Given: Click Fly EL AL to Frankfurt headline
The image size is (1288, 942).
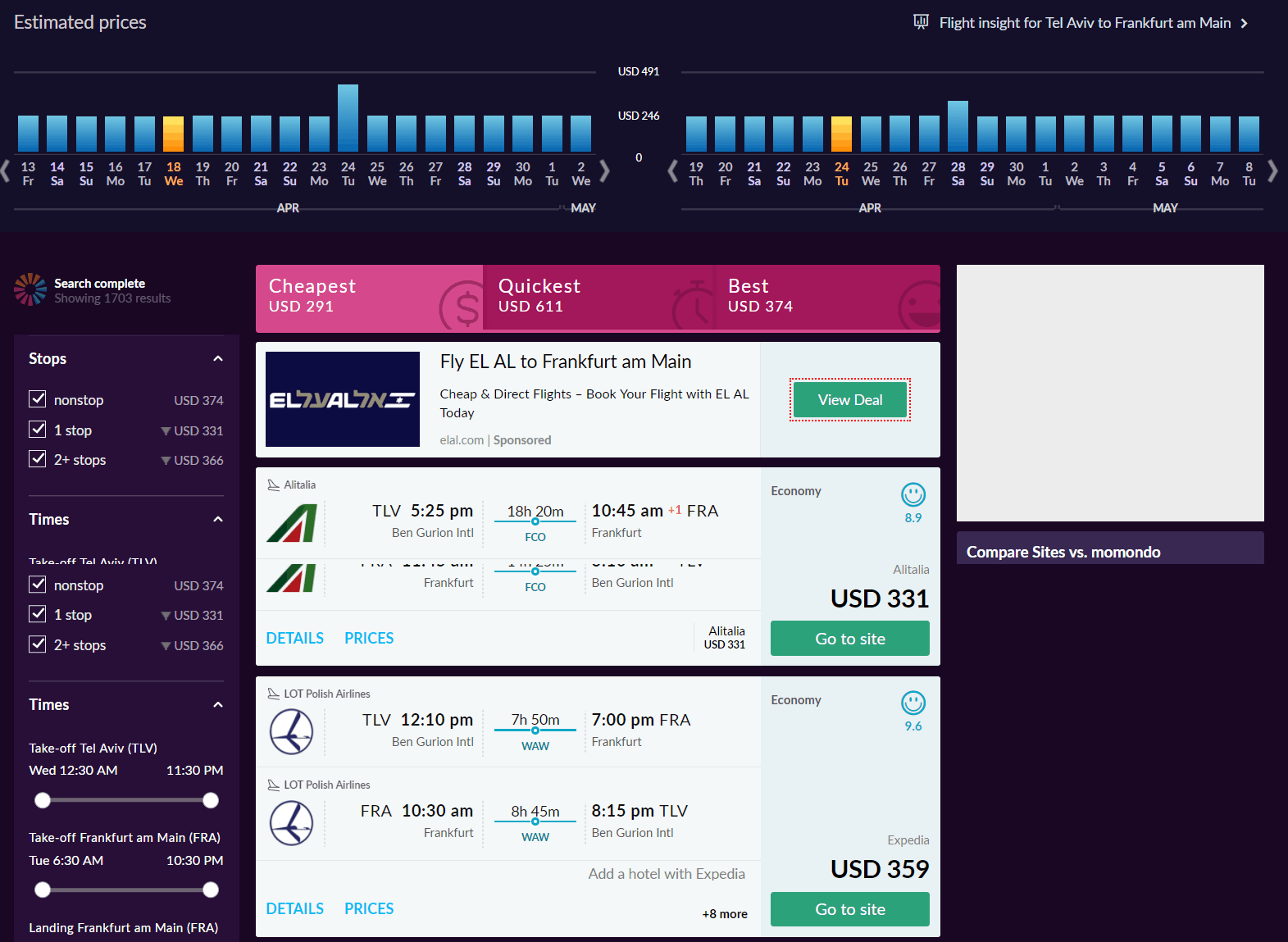Looking at the screenshot, I should click(566, 362).
